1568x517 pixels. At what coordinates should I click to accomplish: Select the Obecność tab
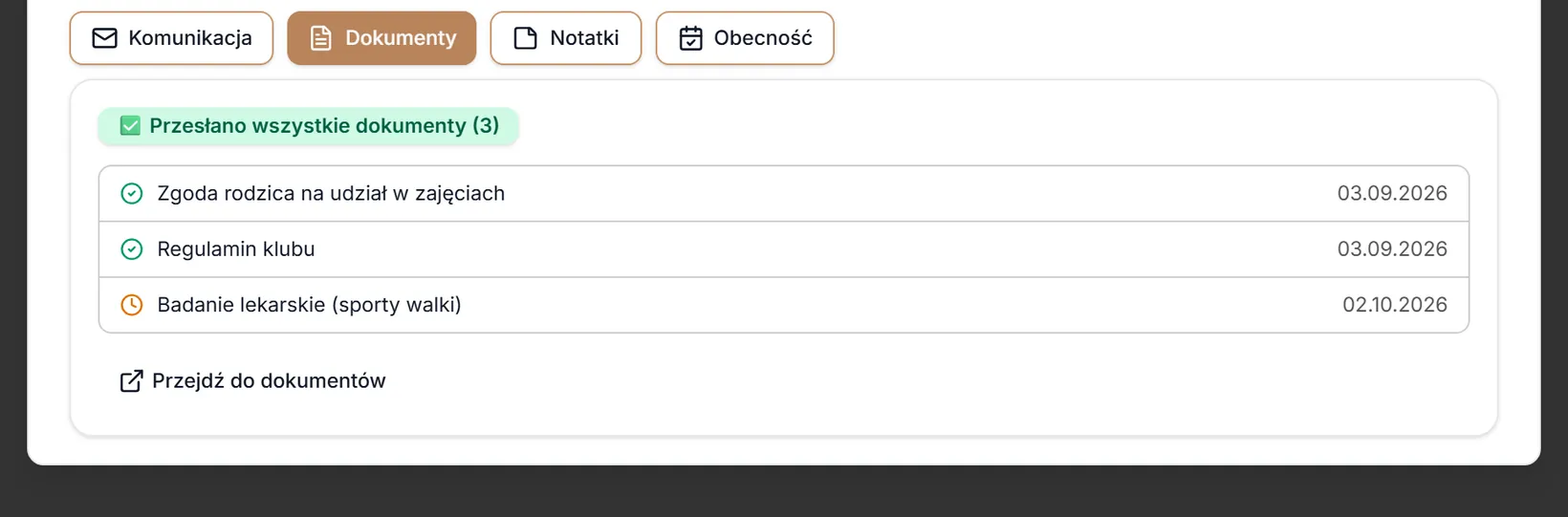(x=745, y=38)
